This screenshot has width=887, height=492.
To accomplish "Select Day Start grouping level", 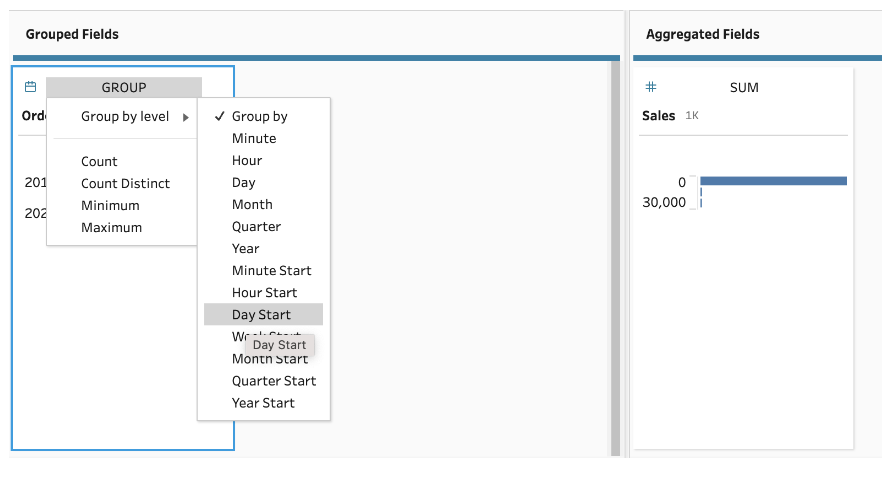I will (x=262, y=314).
